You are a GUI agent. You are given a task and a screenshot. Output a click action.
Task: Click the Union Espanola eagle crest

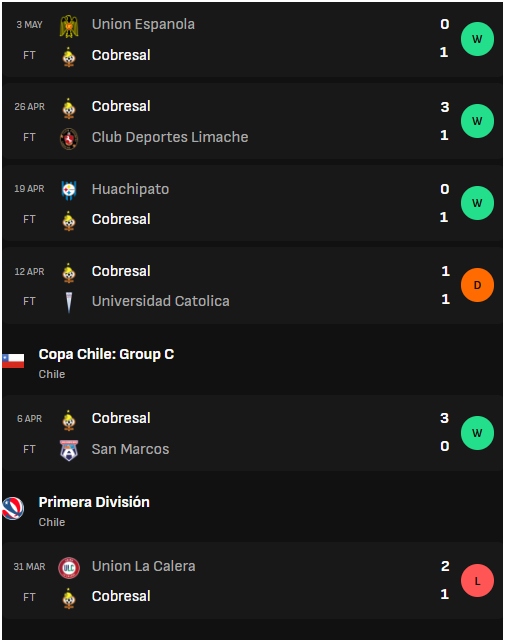pos(69,26)
